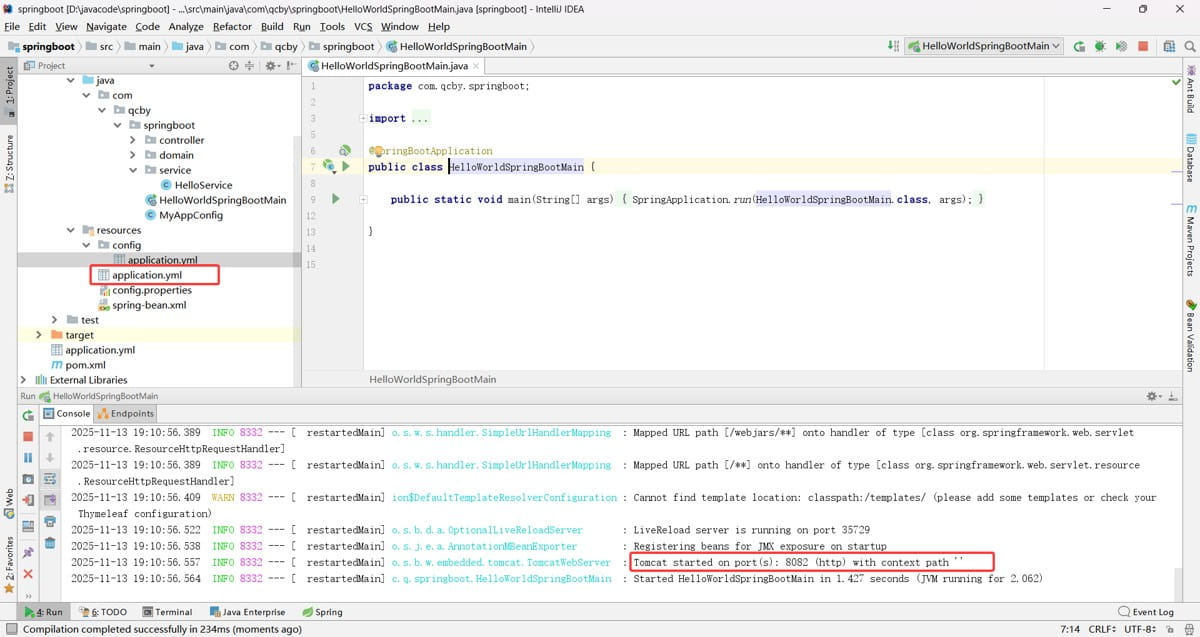The width and height of the screenshot is (1200, 637).
Task: Rerun HelloWorldSpringBootMain from top toolbar
Action: pos(1079,46)
